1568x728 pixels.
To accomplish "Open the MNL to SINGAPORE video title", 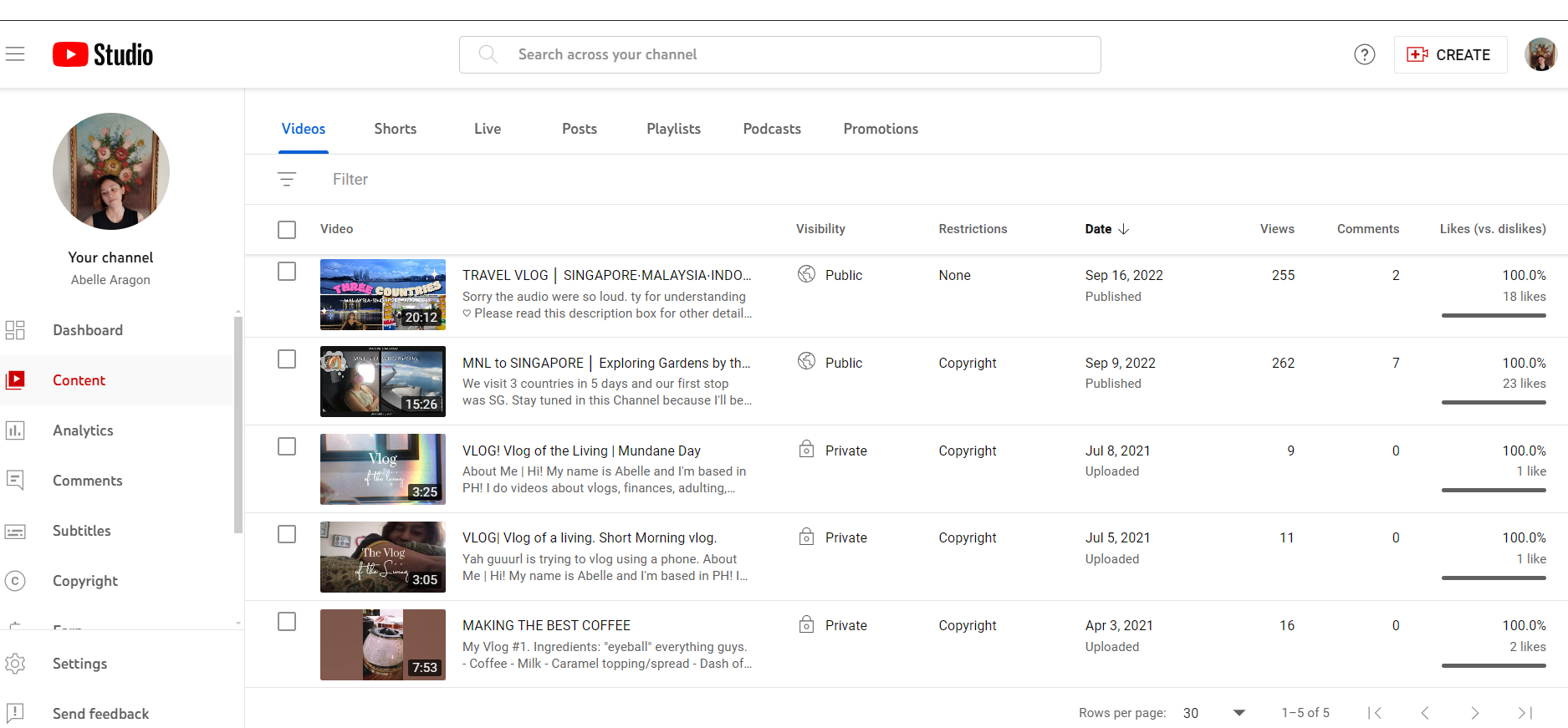I will [606, 363].
